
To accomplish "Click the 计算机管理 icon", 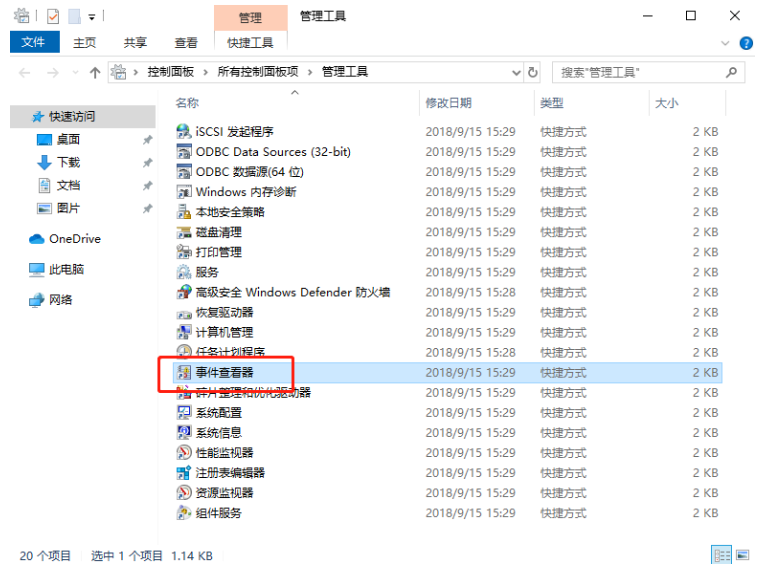I will (x=184, y=332).
